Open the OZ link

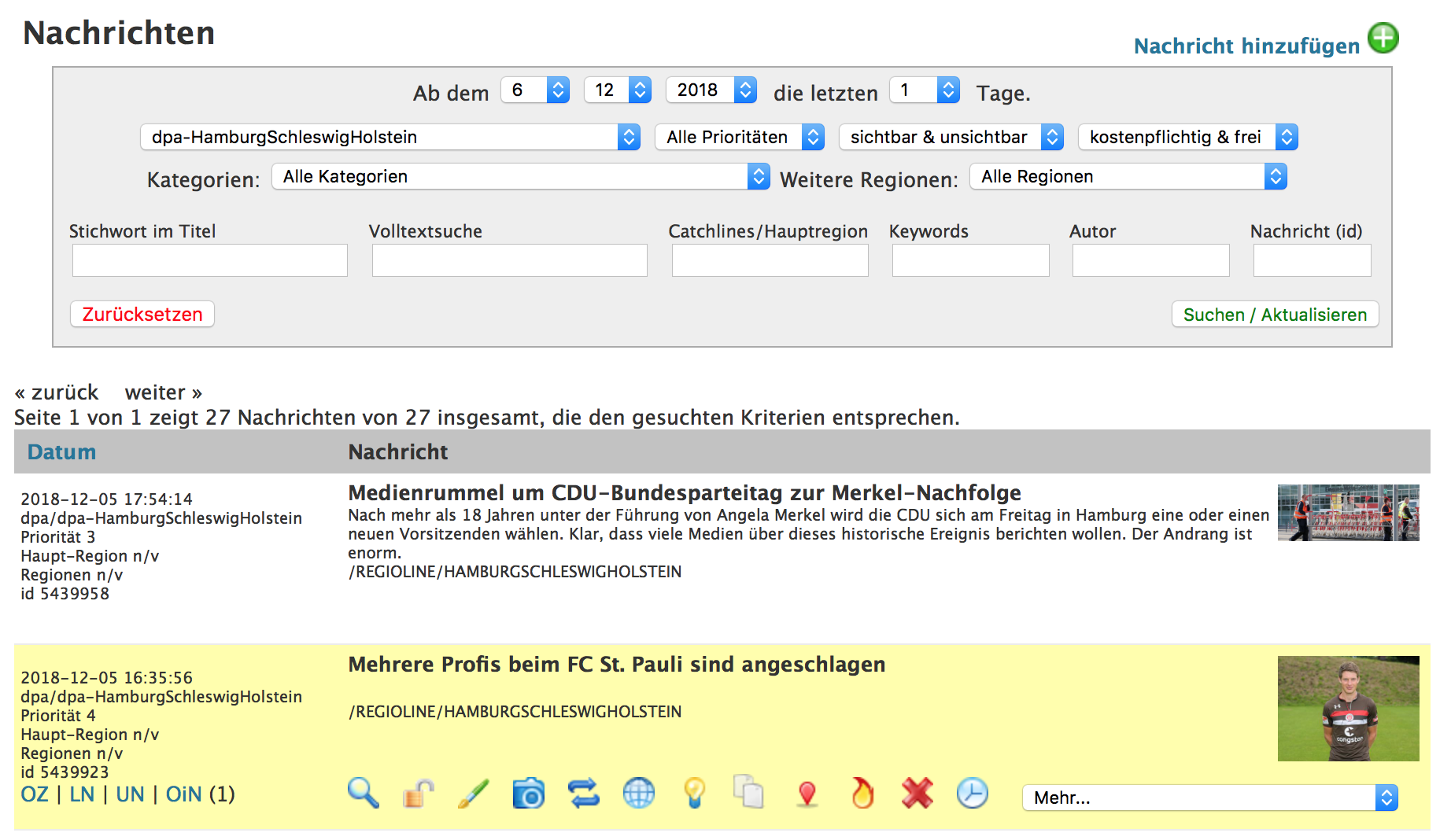tap(35, 794)
